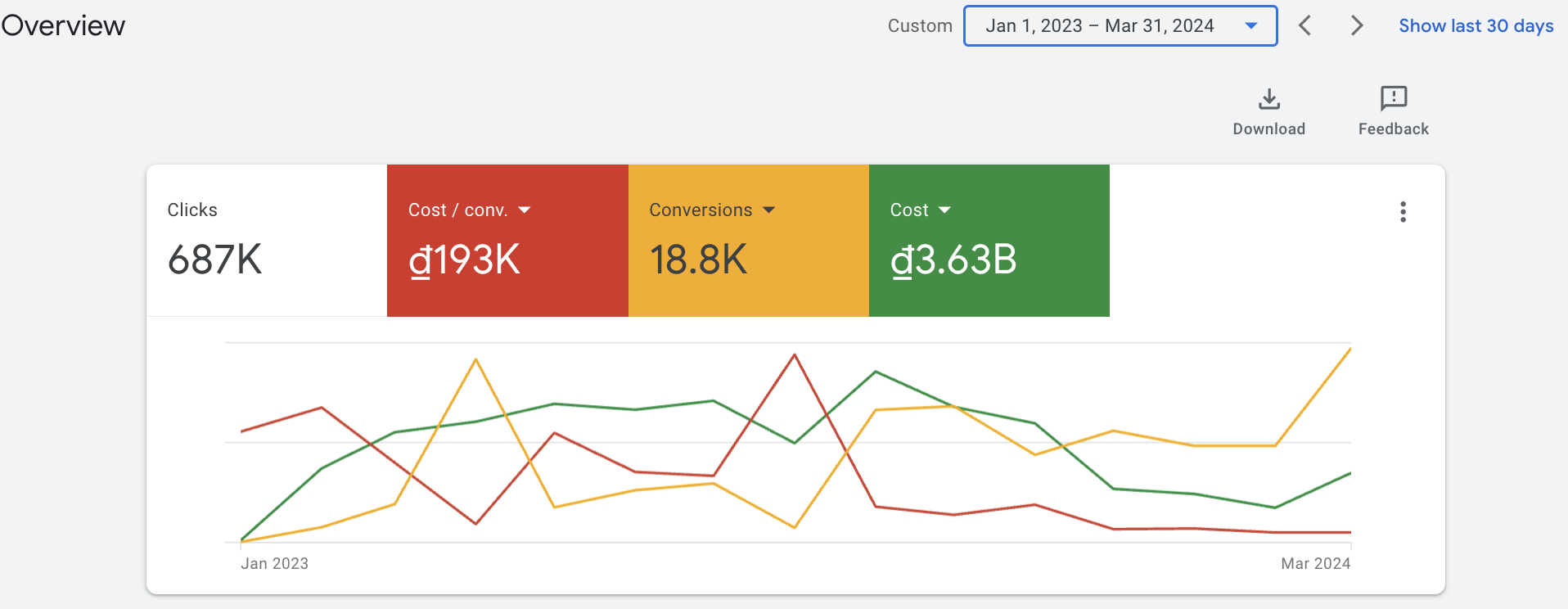Click the Jan 2023 axis label
This screenshot has width=1568, height=609.
click(x=274, y=563)
